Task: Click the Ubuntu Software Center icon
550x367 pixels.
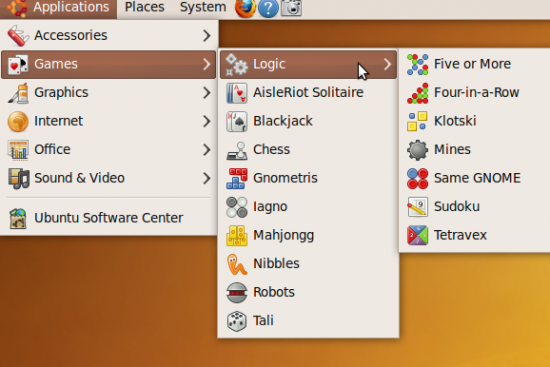Action: pyautogui.click(x=18, y=218)
